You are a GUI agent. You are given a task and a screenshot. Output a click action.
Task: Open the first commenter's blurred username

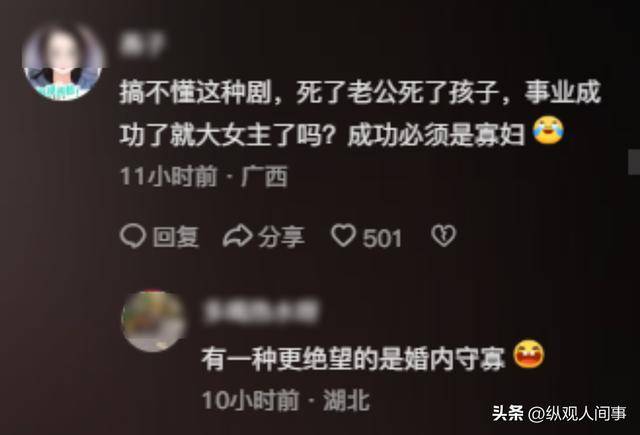tap(142, 44)
